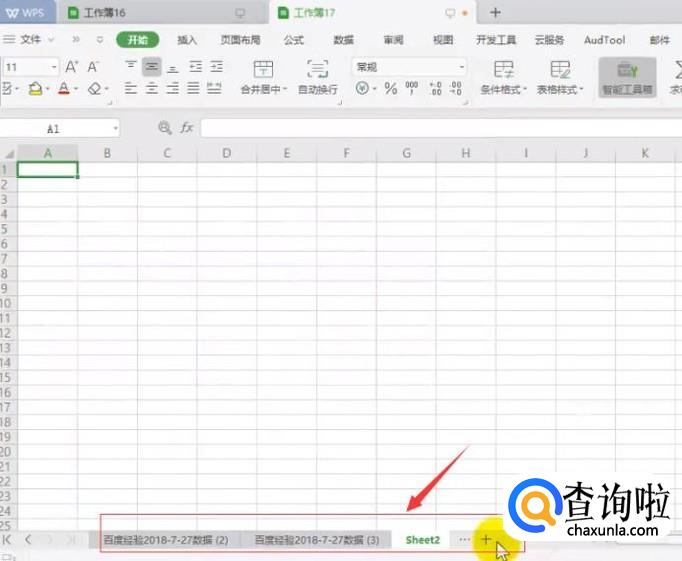Open the 数据 data tab

point(343,40)
